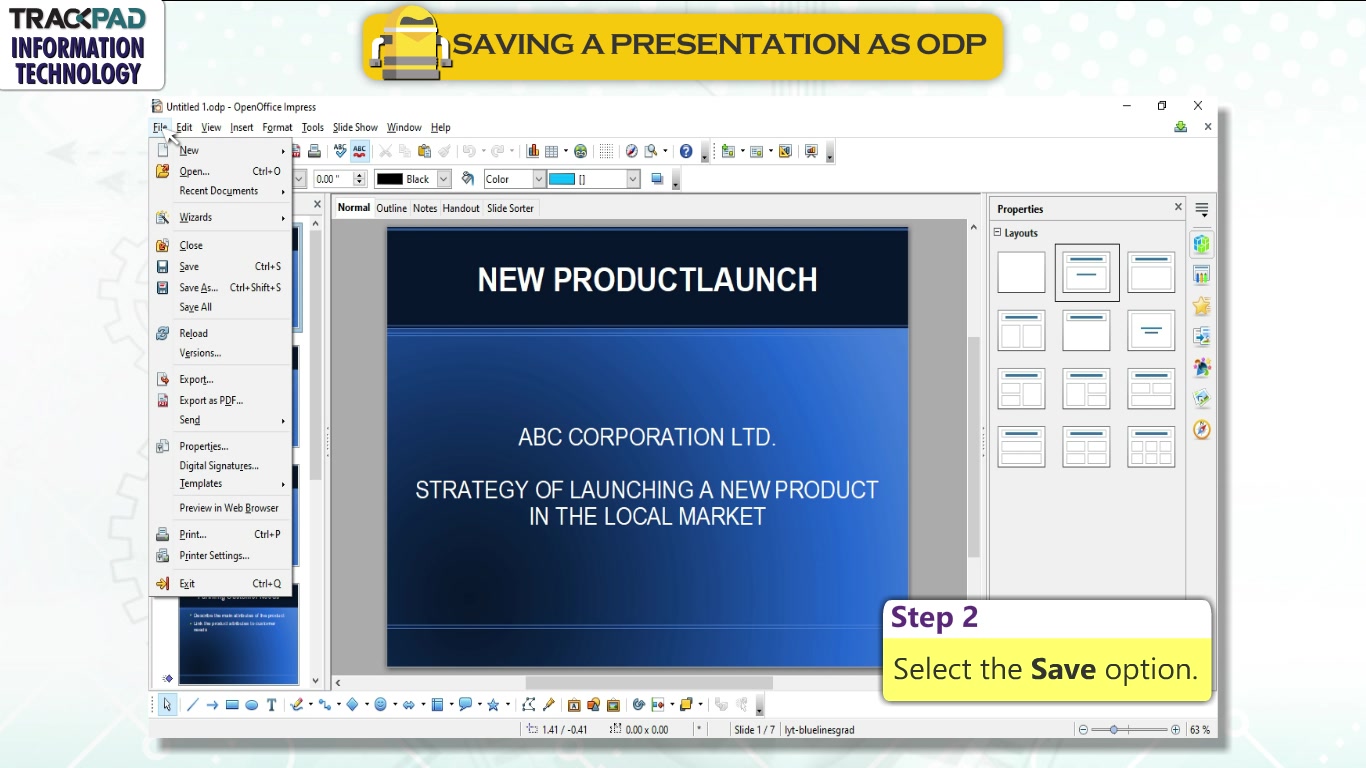Expand the Templates submenu
1366x768 pixels.
[x=220, y=484]
